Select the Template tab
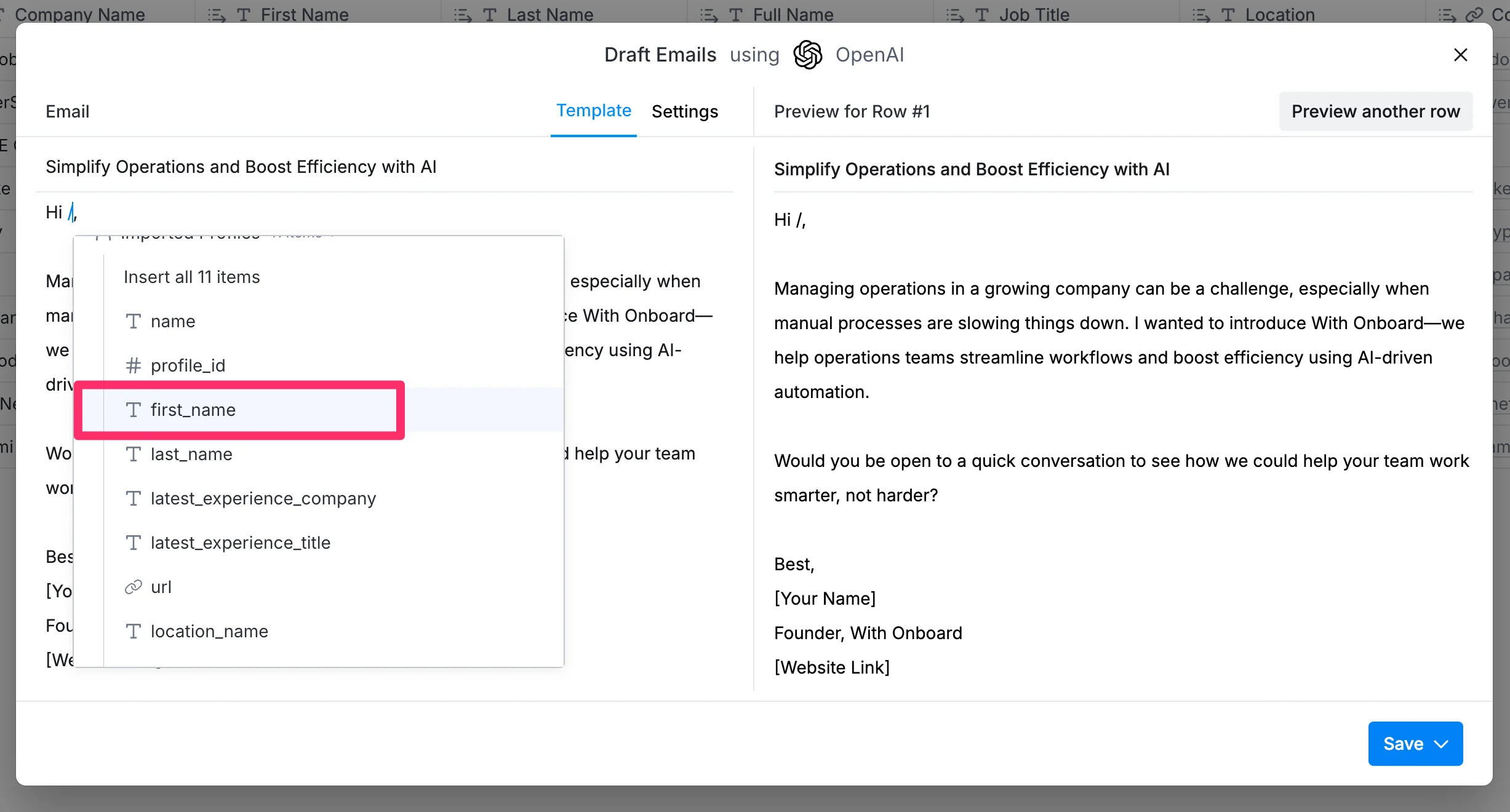This screenshot has height=812, width=1510. 593,111
